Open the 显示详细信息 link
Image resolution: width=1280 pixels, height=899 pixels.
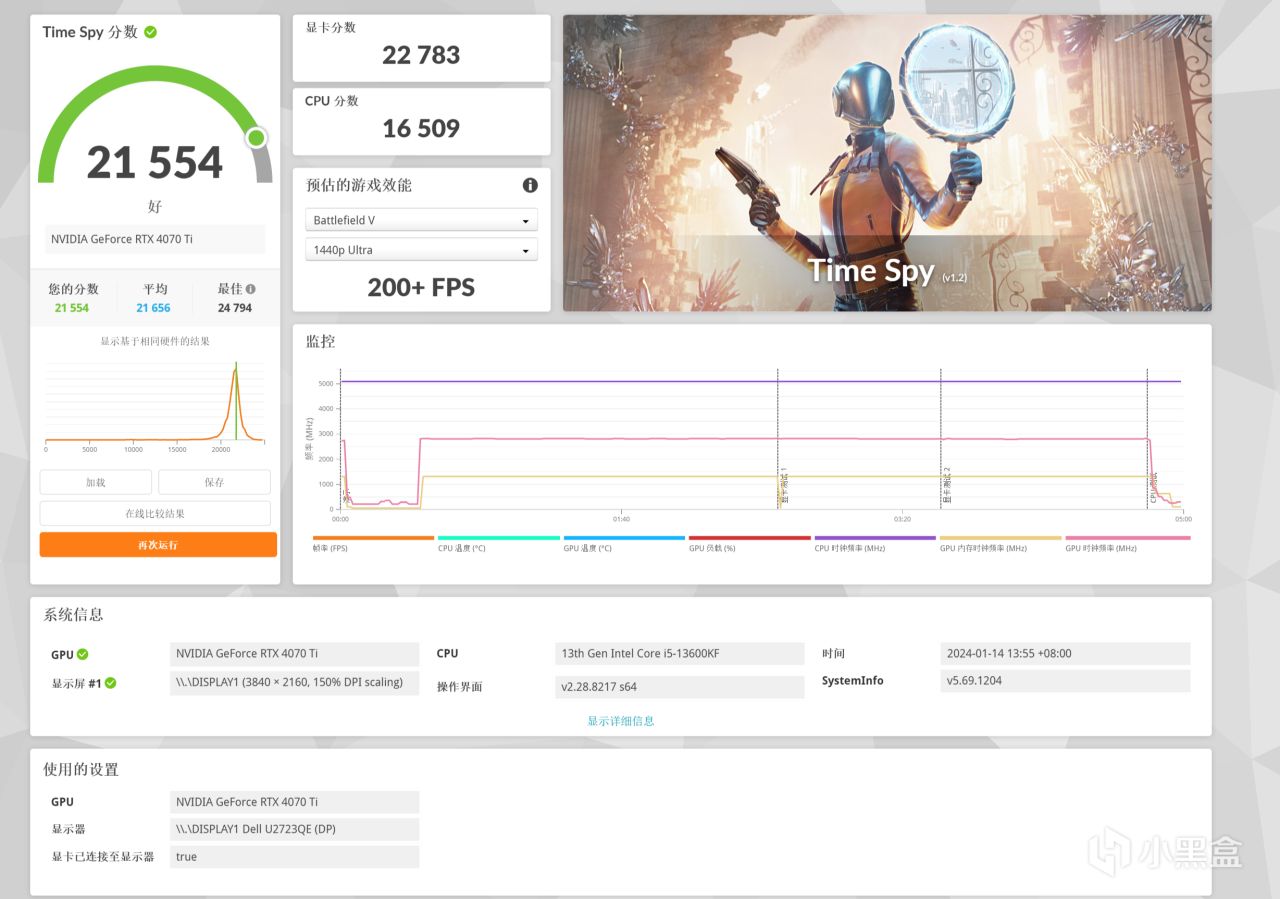click(621, 721)
